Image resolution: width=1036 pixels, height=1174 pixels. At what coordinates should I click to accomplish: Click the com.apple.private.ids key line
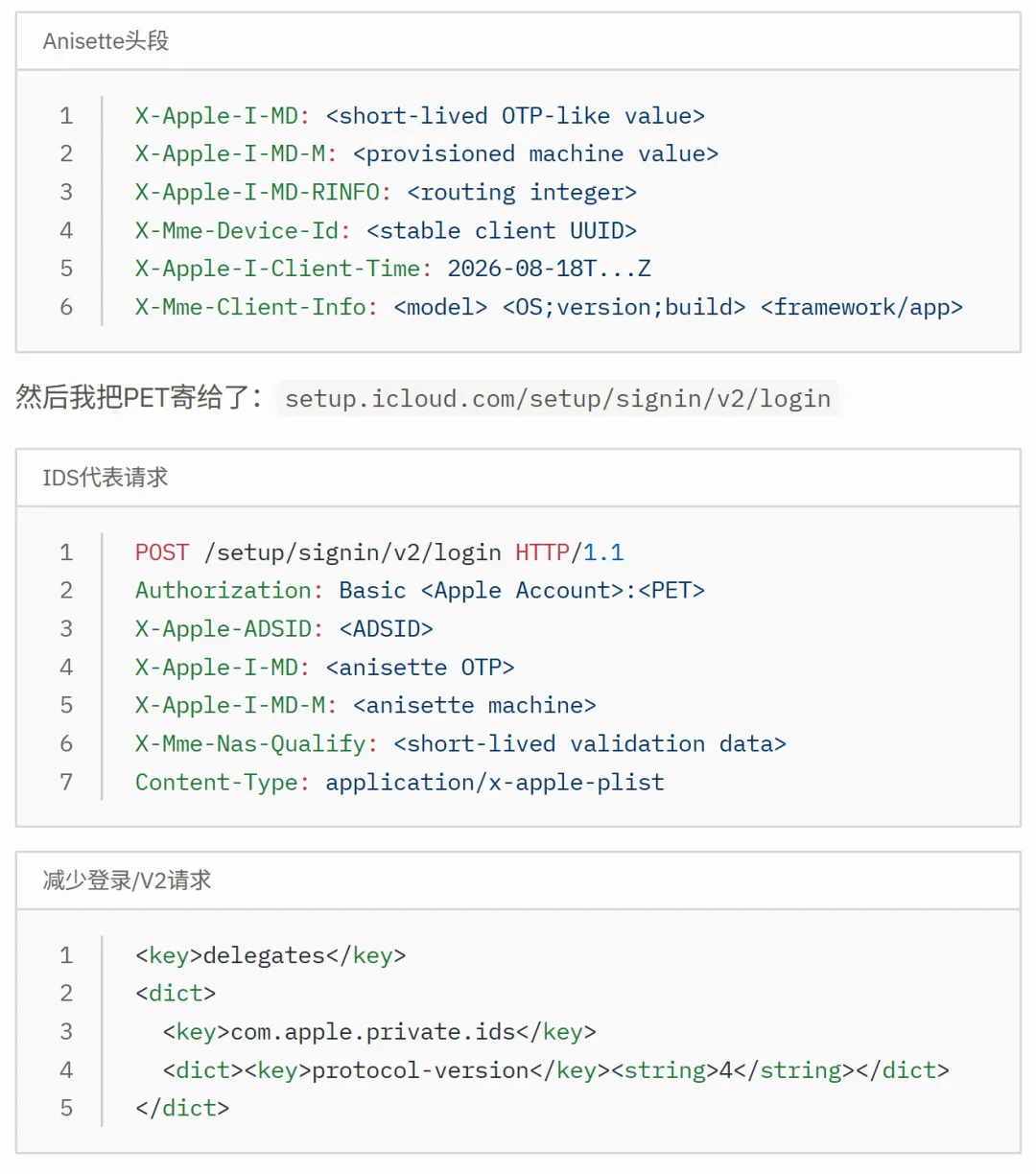(x=380, y=1032)
